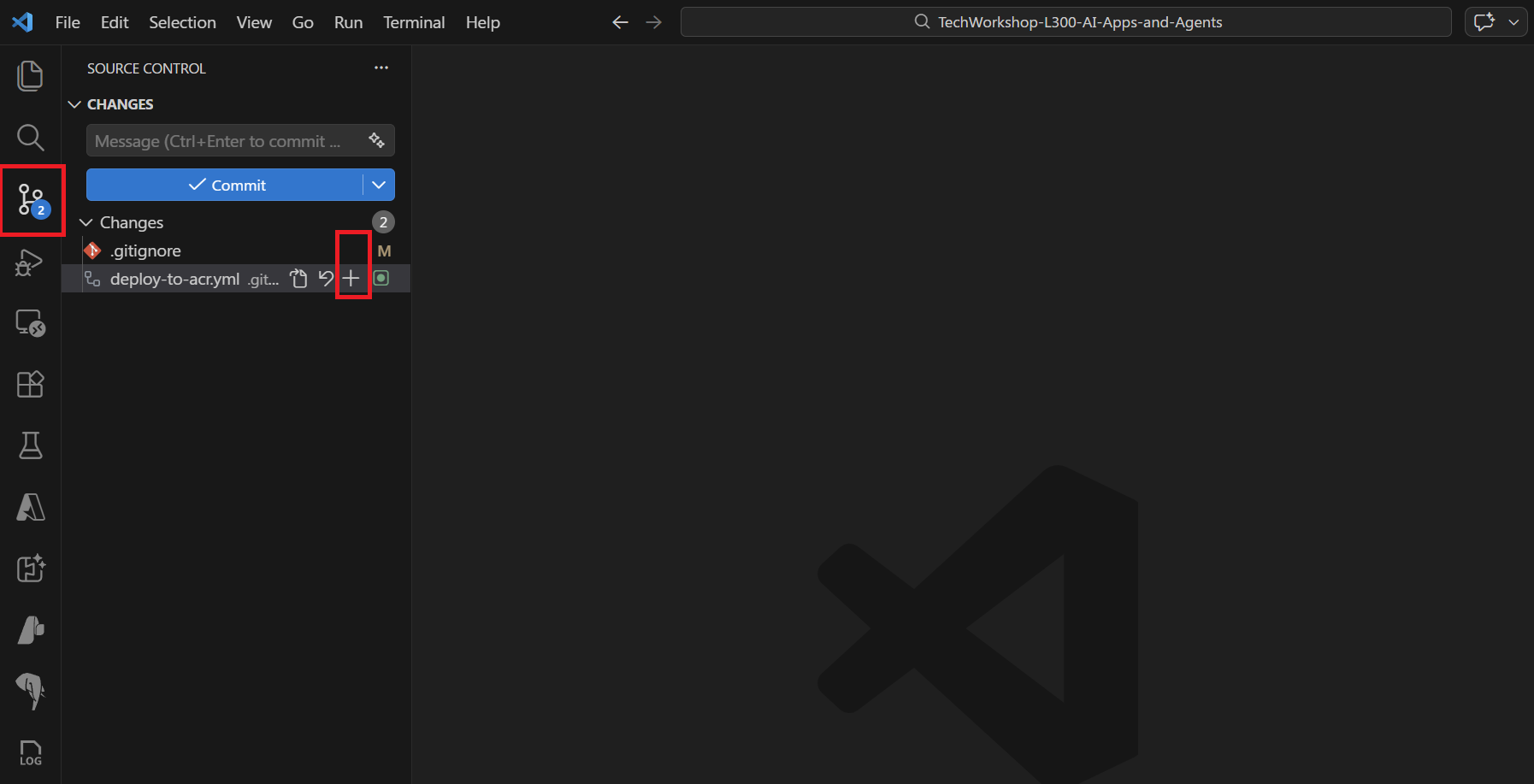
Task: Navigate forward with right arrow
Action: click(x=654, y=22)
